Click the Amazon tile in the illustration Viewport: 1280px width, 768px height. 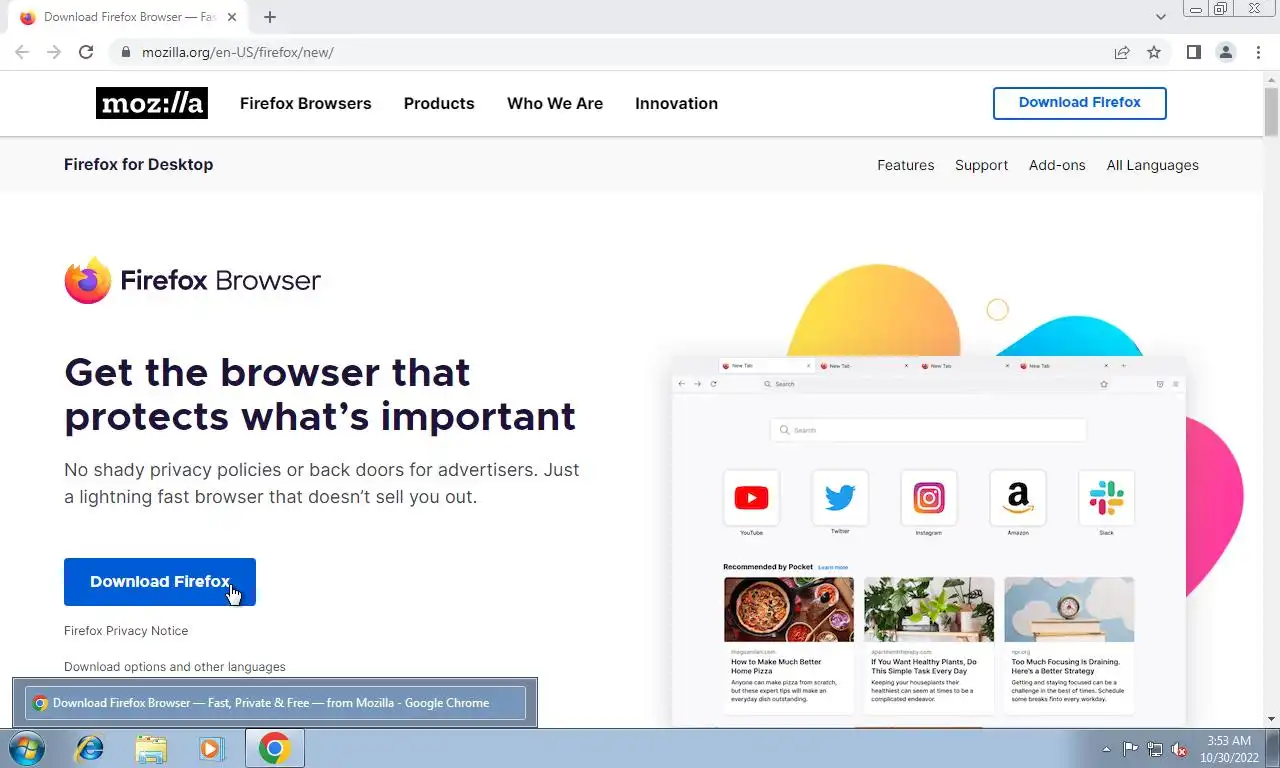(x=1018, y=498)
